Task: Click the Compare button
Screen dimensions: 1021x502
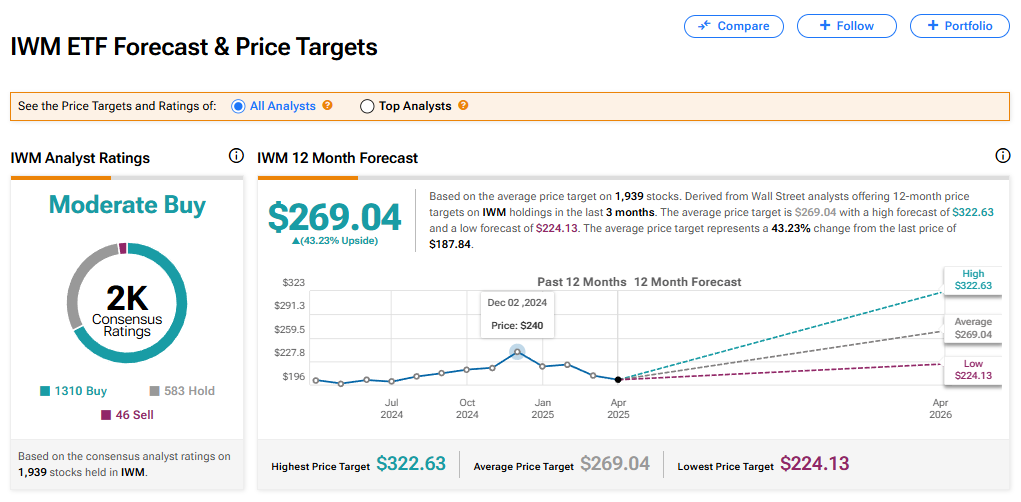Action: pyautogui.click(x=734, y=26)
